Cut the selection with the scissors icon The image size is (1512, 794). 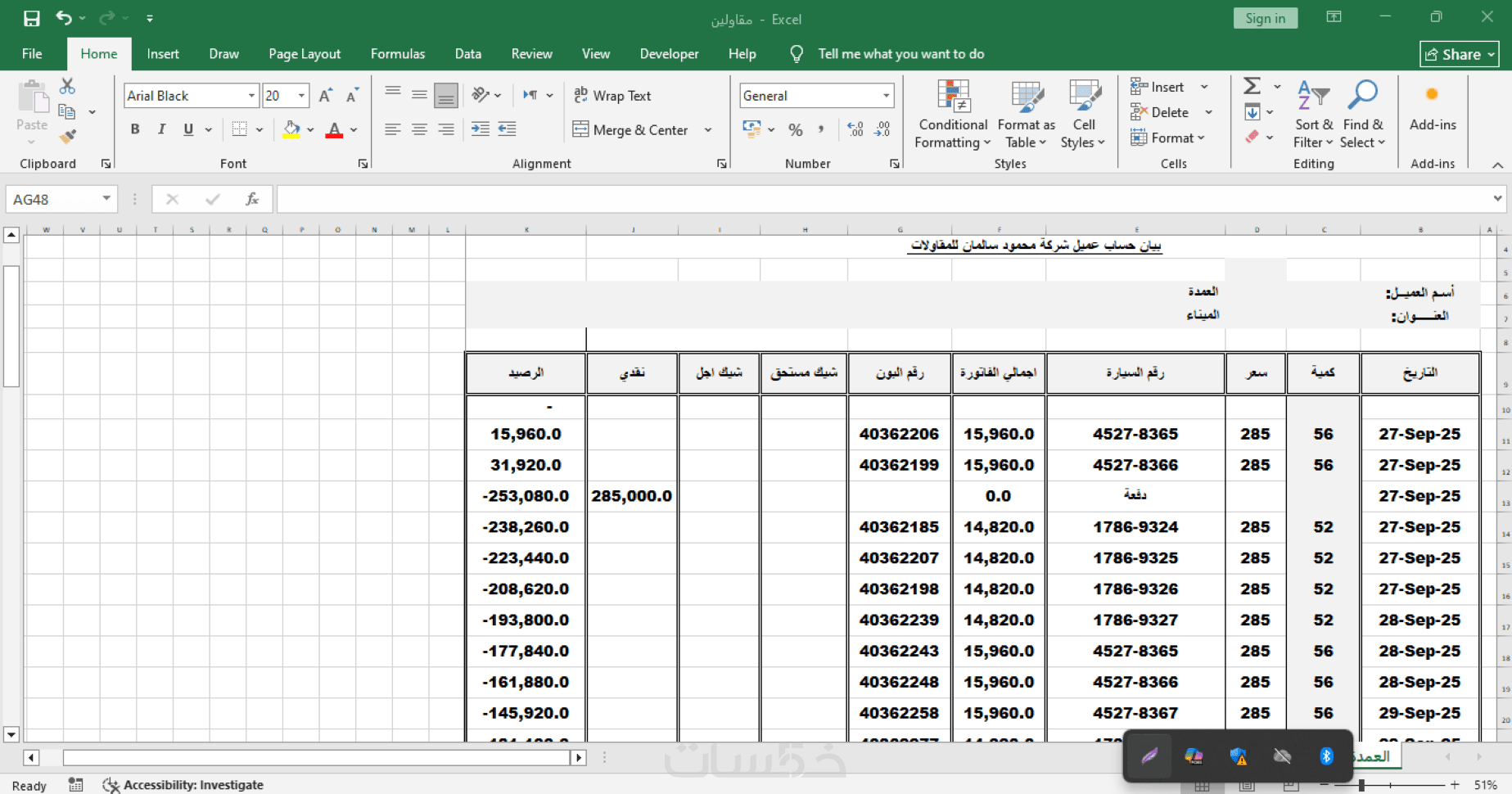pos(67,86)
